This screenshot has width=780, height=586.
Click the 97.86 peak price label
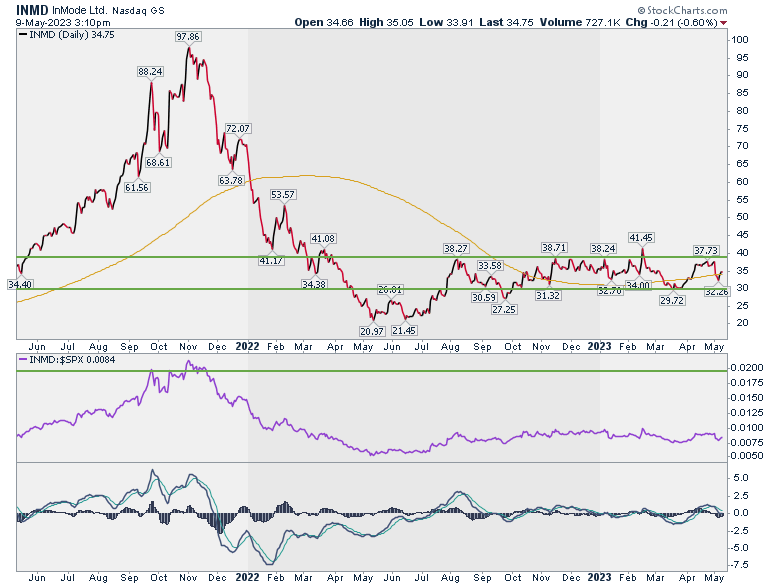tap(188, 37)
